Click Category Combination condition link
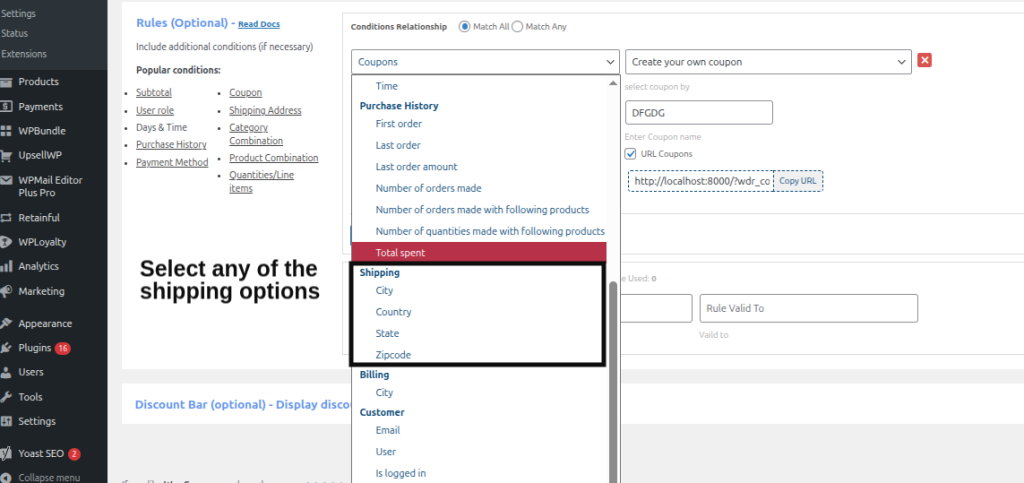This screenshot has height=483, width=1024. click(256, 134)
